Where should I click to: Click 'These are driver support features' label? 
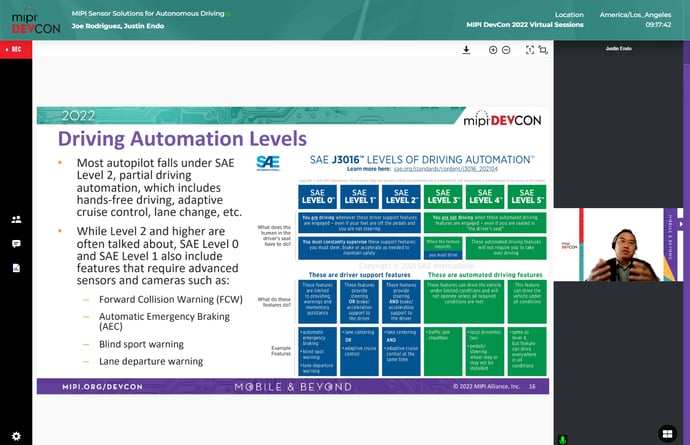point(360,275)
